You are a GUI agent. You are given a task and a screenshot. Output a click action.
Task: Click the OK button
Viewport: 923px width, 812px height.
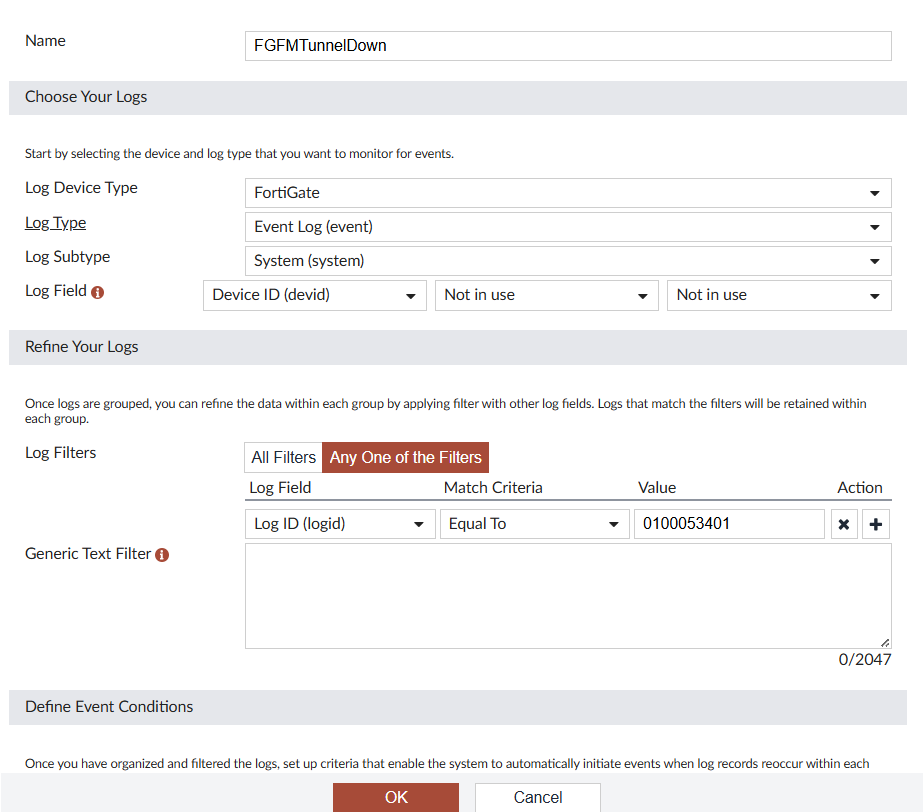tap(396, 797)
